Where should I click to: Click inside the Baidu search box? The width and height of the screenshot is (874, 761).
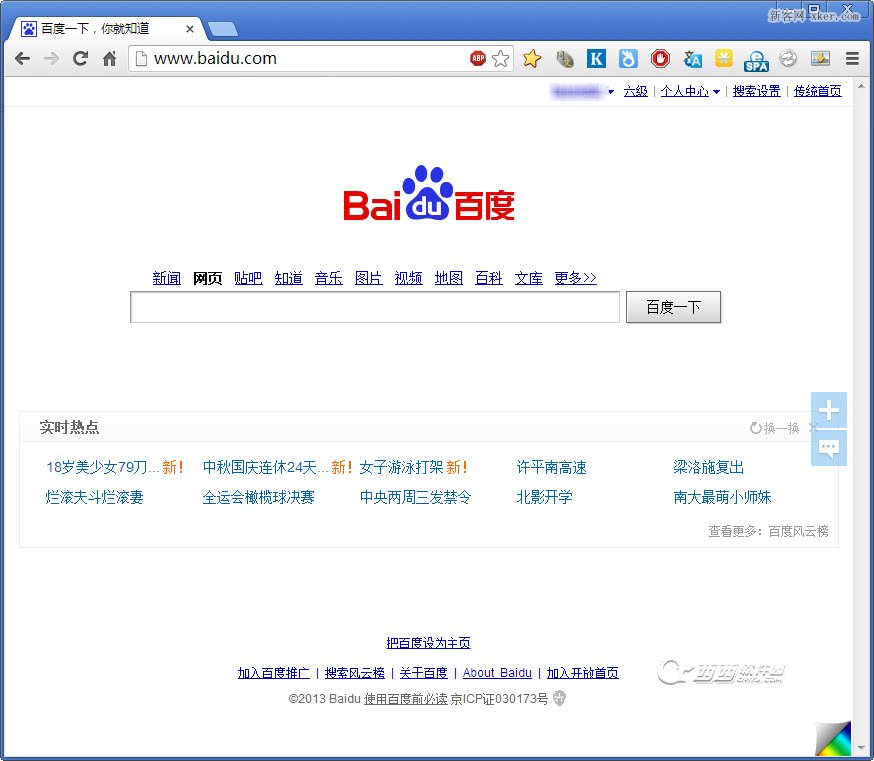click(x=375, y=308)
